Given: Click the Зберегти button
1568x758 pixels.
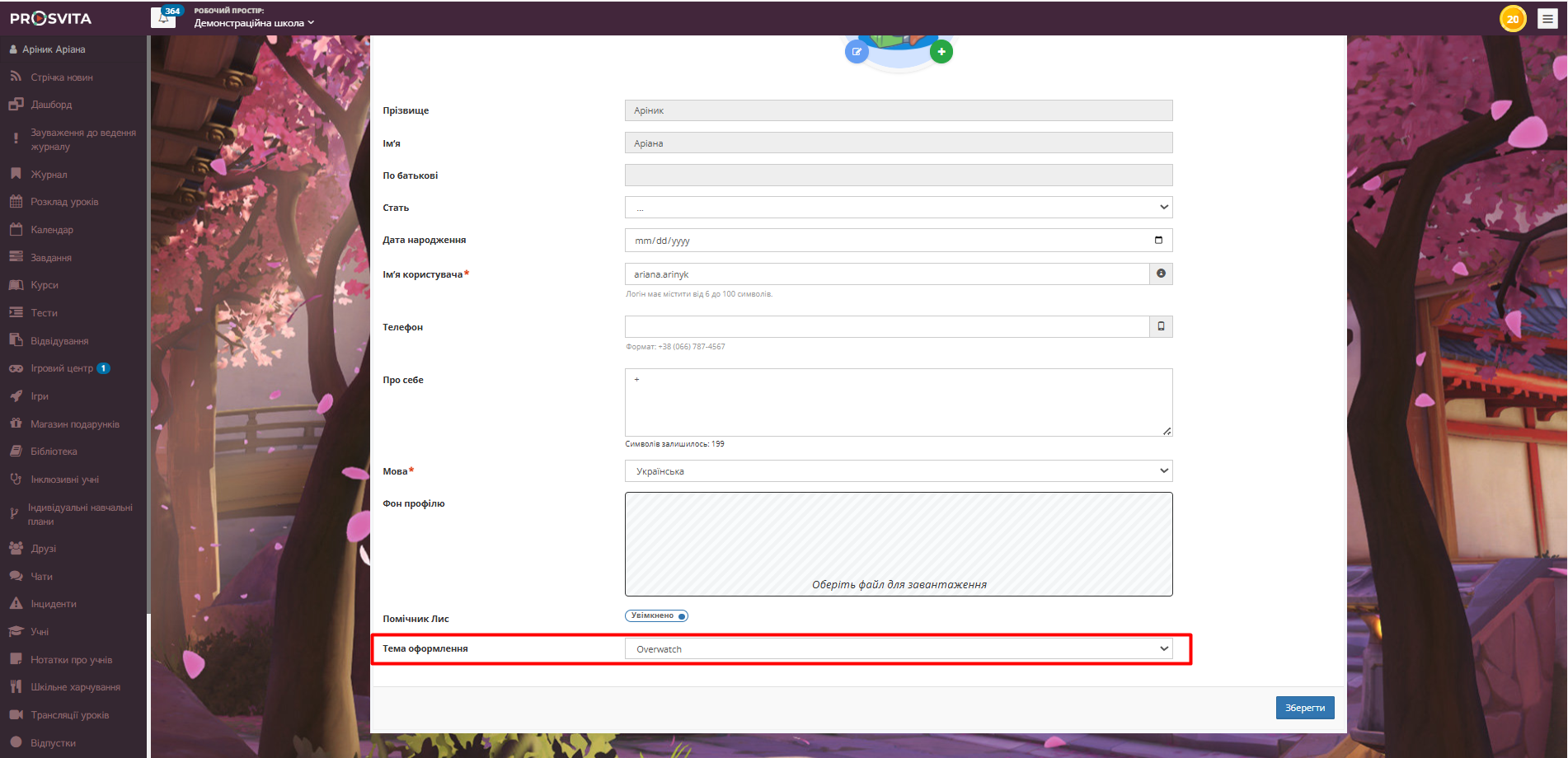Looking at the screenshot, I should pos(1304,708).
